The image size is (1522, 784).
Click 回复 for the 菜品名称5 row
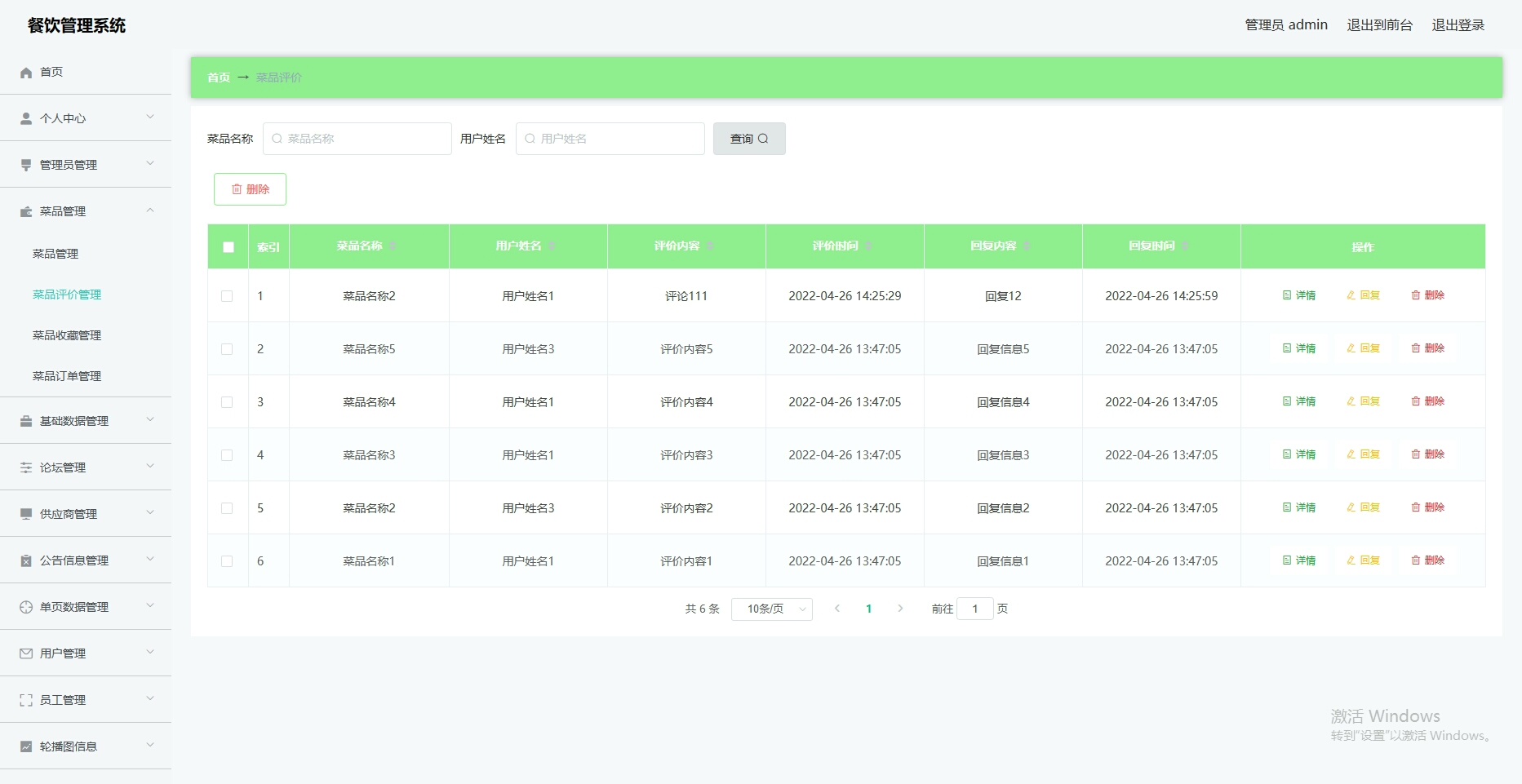tap(1363, 348)
